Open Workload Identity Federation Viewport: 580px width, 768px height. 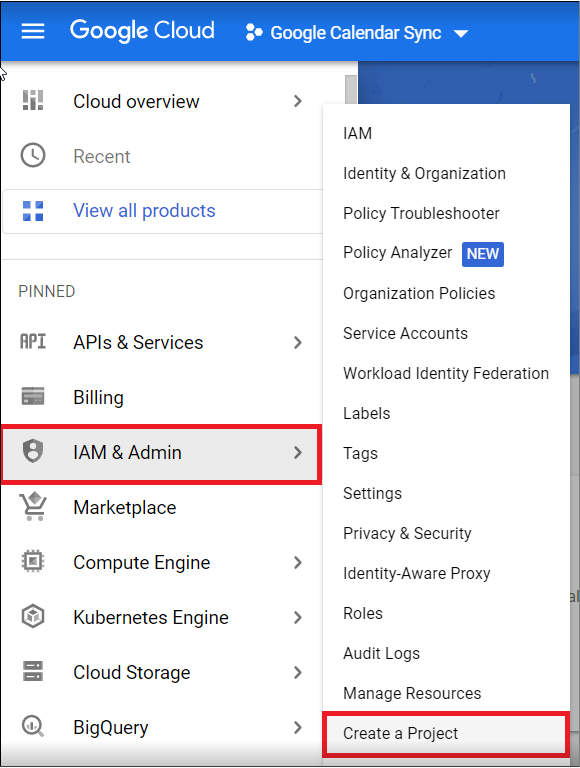tap(446, 373)
